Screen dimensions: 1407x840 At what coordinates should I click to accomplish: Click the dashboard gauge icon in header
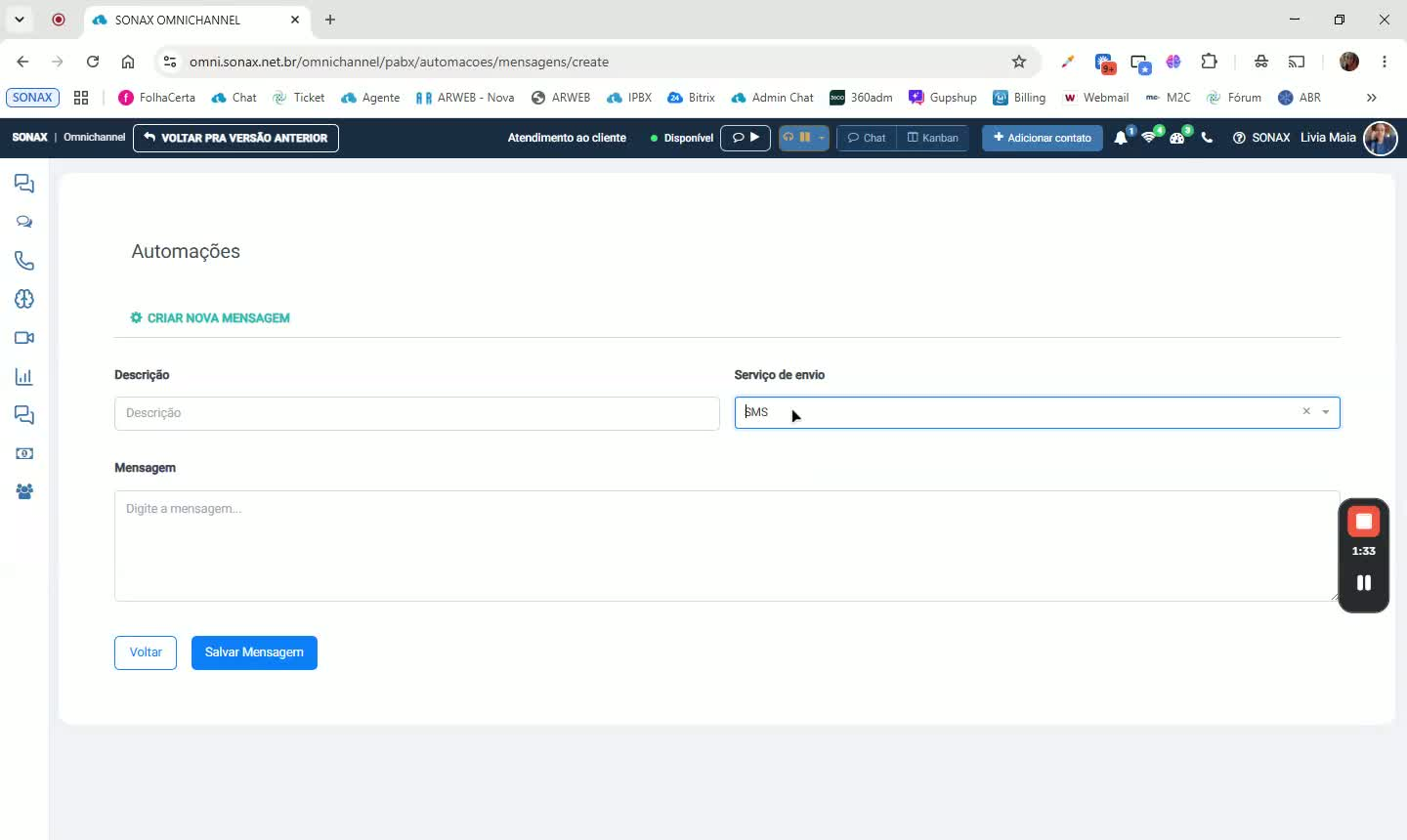point(1177,138)
